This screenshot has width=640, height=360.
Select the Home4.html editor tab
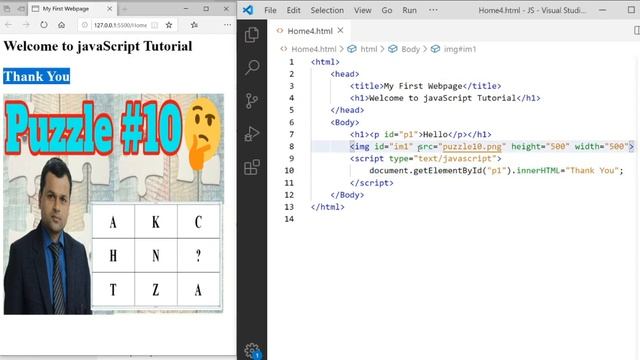tap(310, 31)
